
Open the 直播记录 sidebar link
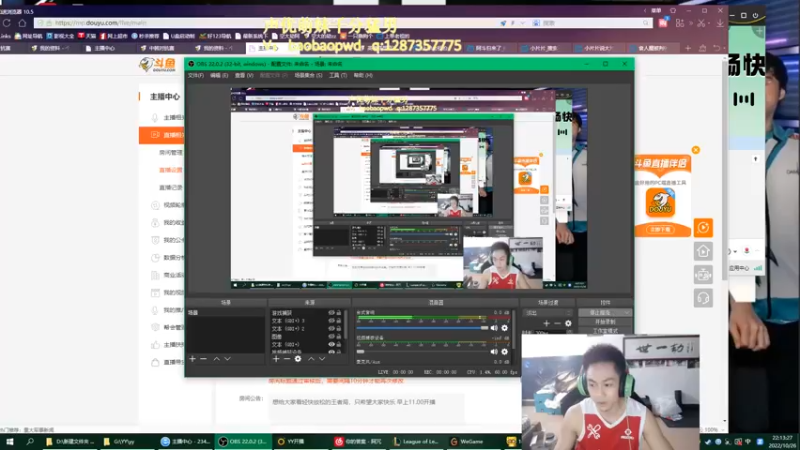170,187
